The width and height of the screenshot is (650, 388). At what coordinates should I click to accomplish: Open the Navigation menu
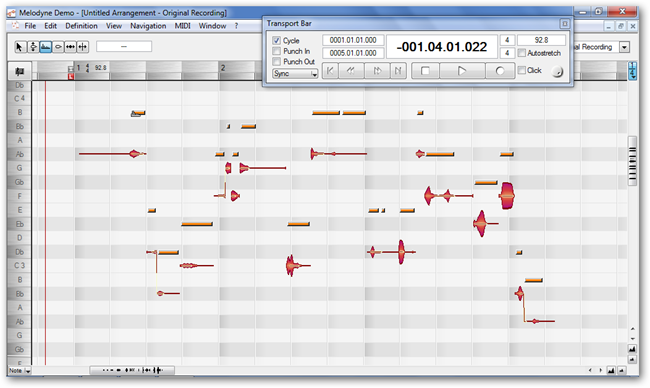click(x=148, y=26)
